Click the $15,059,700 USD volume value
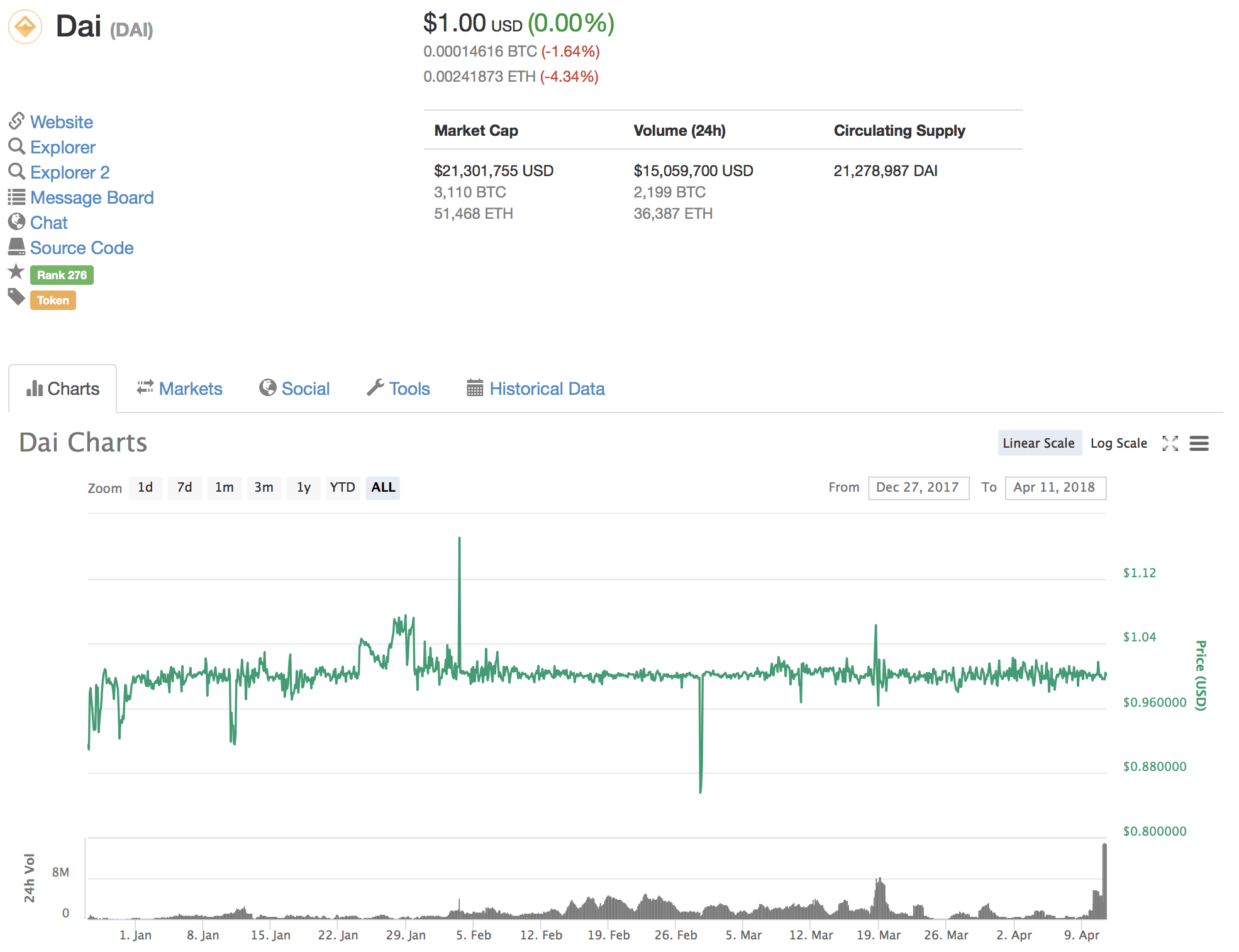This screenshot has width=1239, height=952. 693,170
